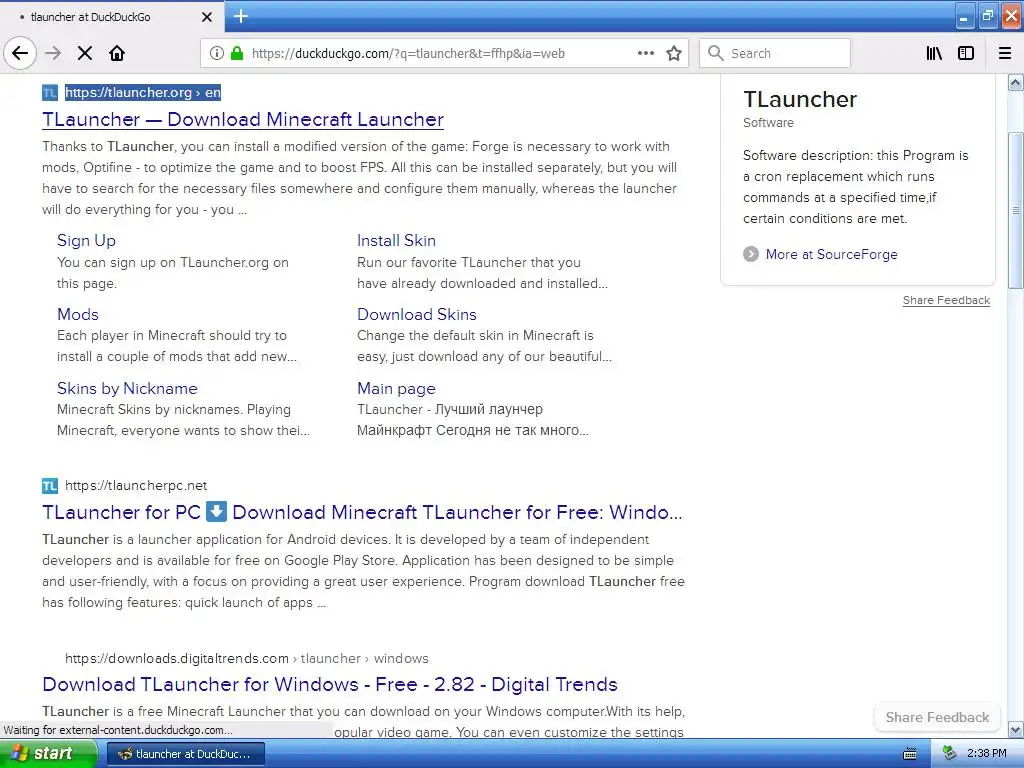The image size is (1024, 768).
Task: Show site information icon in address bar
Action: coord(217,54)
